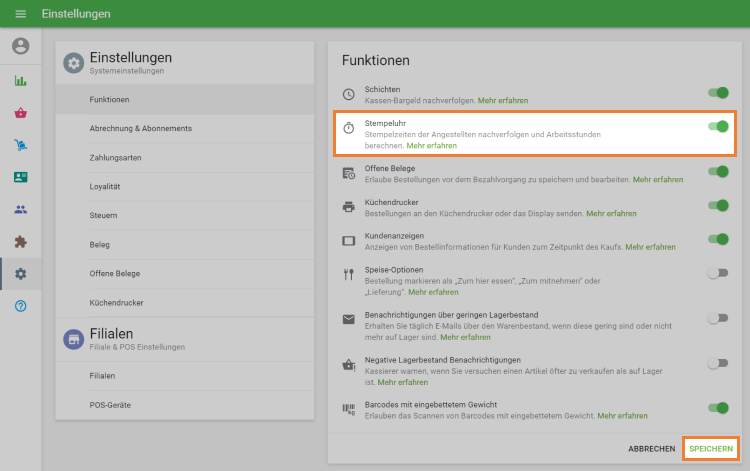This screenshot has height=471, width=750.
Task: Turn off the Küchendrucker toggle
Action: 717,205
